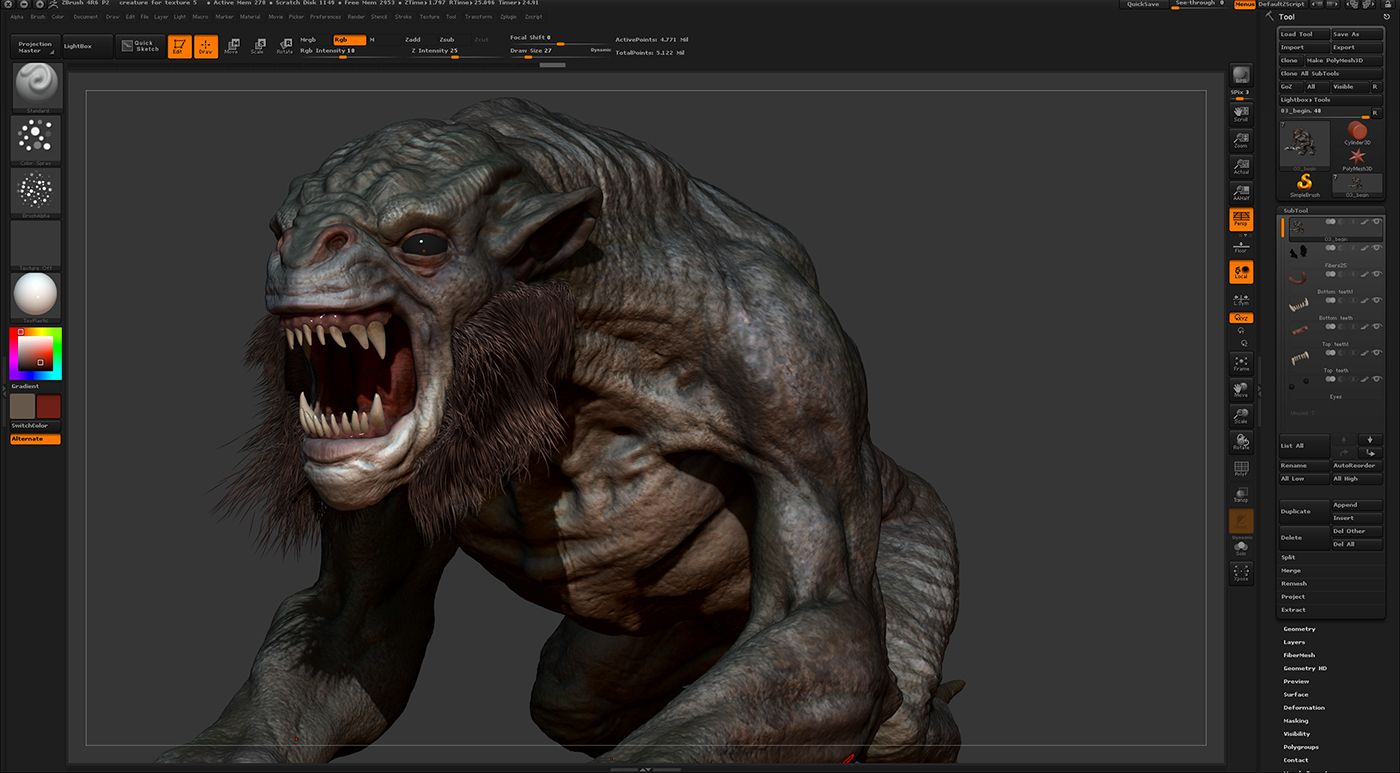Expand the Geometry section

coord(1299,629)
